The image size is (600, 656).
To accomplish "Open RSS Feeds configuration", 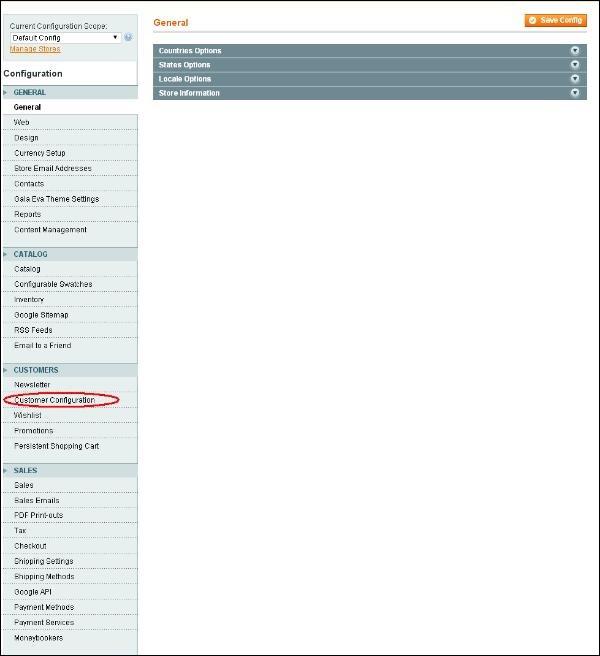I will pyautogui.click(x=33, y=330).
